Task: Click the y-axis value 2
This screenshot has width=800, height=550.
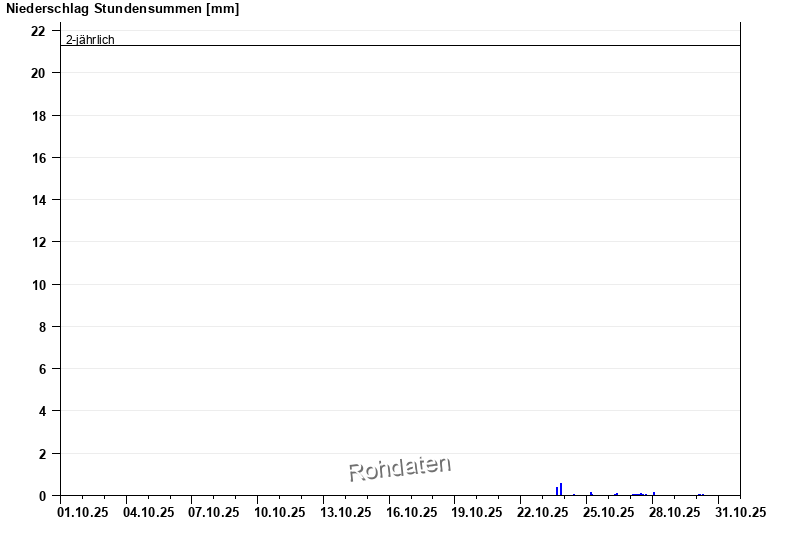Action: coord(42,454)
